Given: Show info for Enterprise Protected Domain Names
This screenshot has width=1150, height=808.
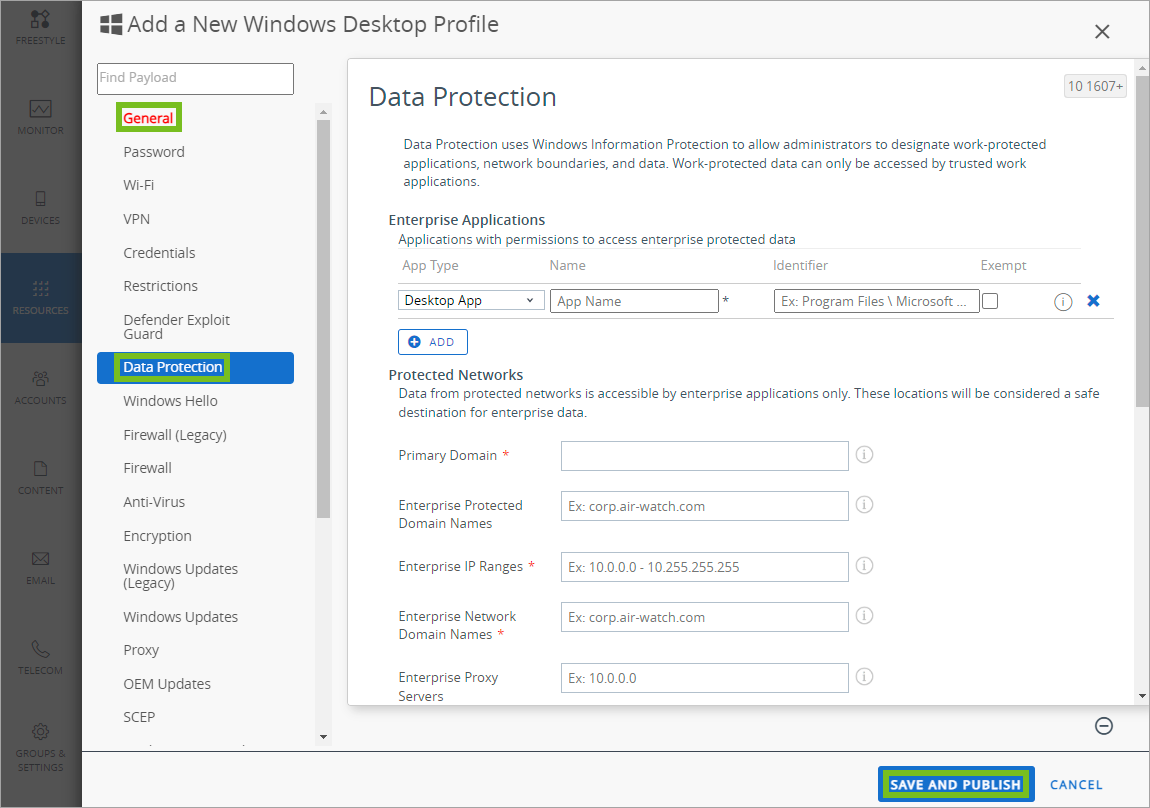Looking at the screenshot, I should (x=865, y=504).
